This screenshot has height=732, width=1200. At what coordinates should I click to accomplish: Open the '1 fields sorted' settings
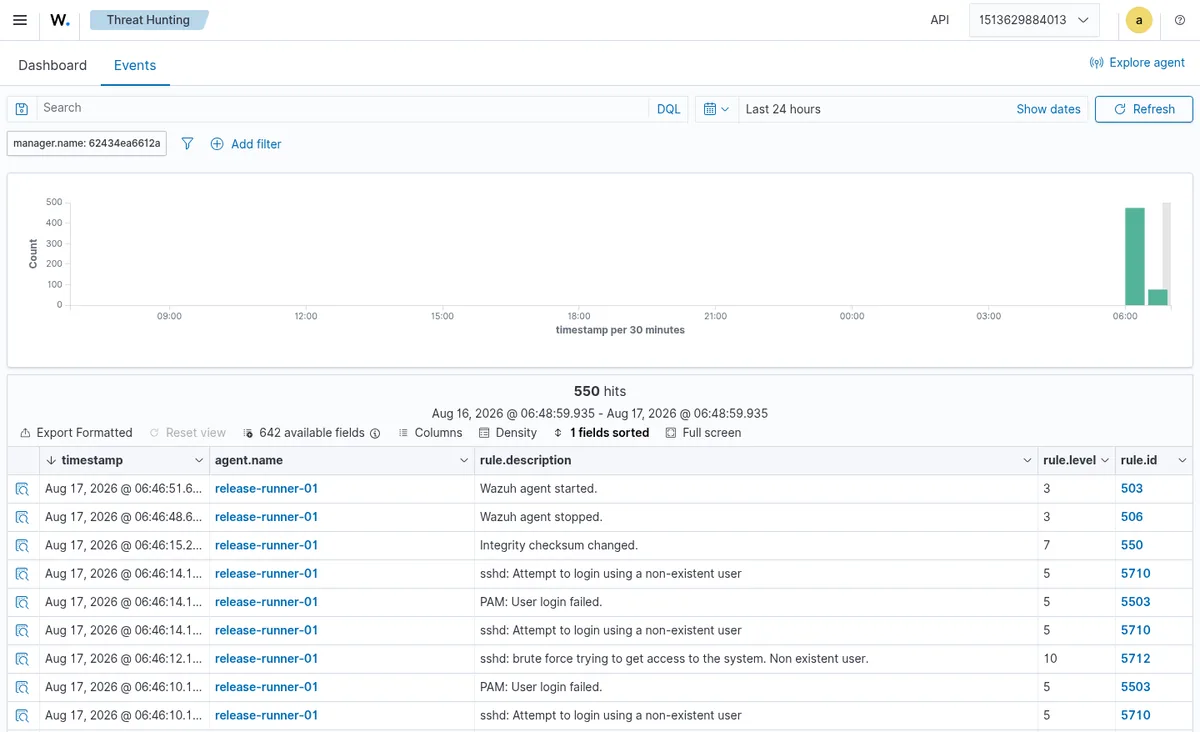[601, 433]
